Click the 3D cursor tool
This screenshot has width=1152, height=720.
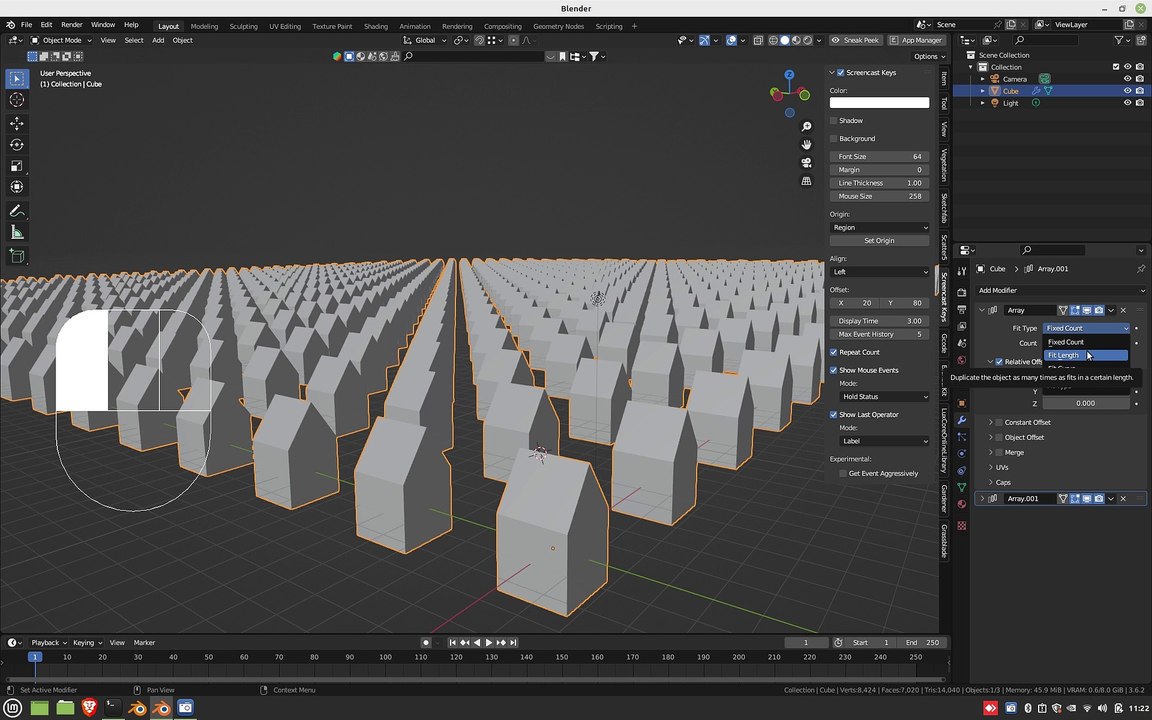[x=17, y=100]
